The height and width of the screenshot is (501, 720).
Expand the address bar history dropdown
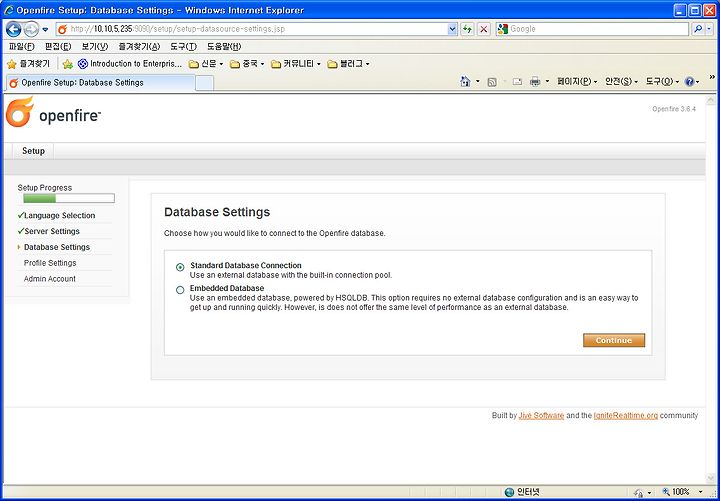pyautogui.click(x=452, y=29)
